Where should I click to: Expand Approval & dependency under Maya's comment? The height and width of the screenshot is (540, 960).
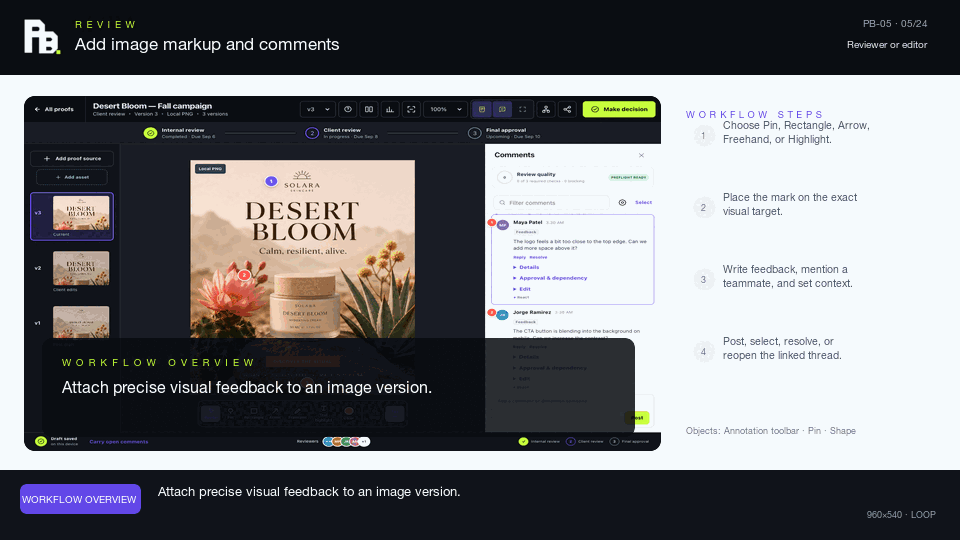pyautogui.click(x=550, y=278)
